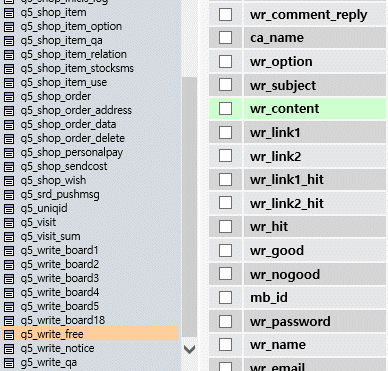Click the wr_comment_reply field name

pyautogui.click(x=309, y=15)
